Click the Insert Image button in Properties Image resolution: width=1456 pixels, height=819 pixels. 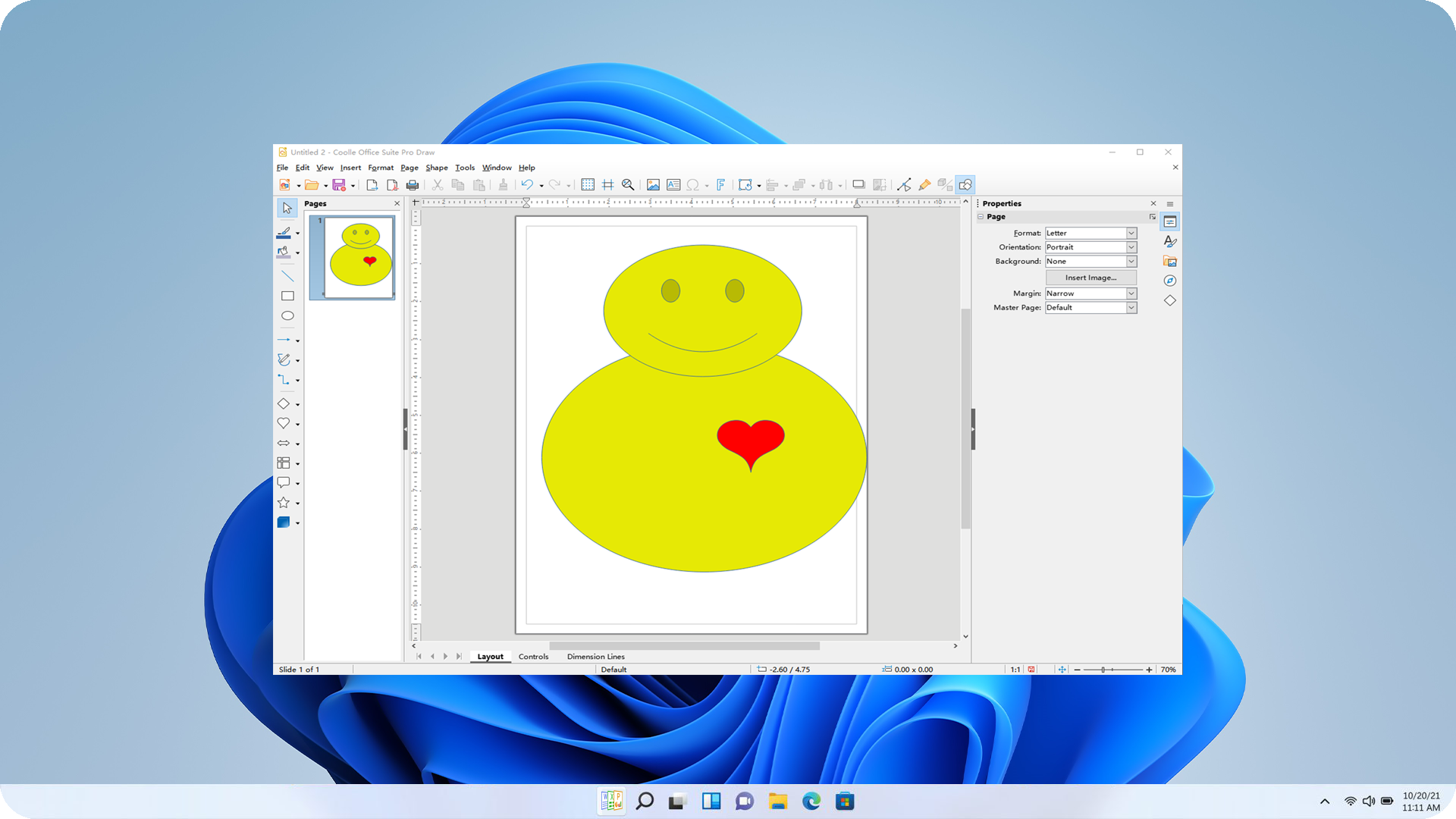pyautogui.click(x=1090, y=277)
